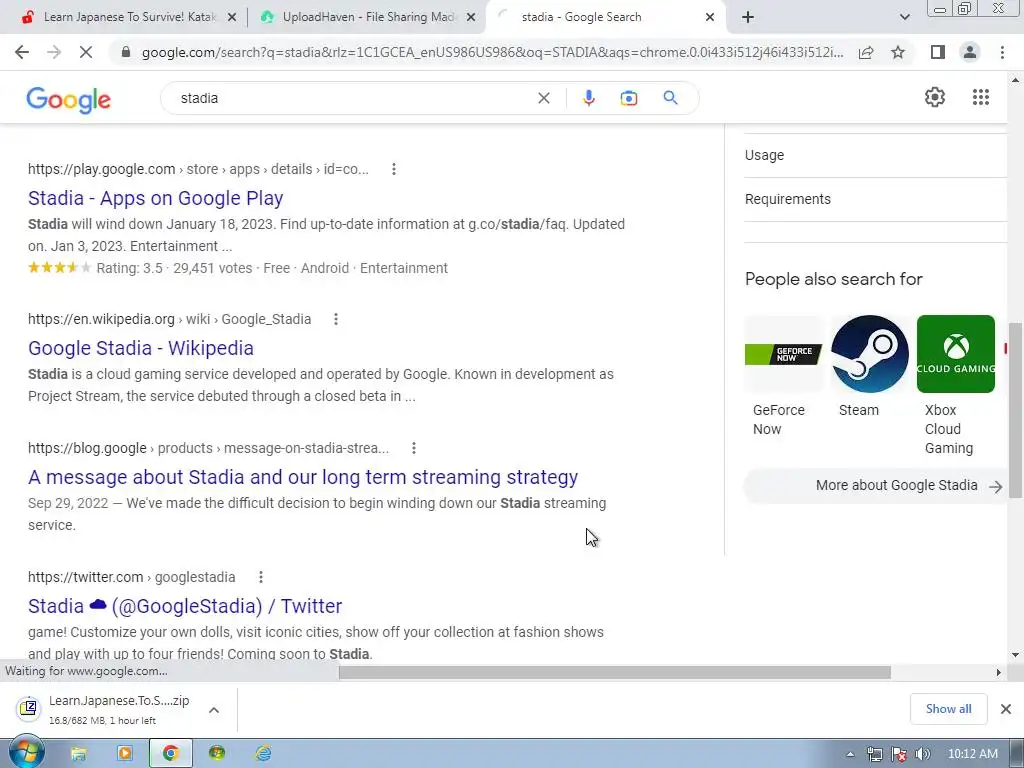Open File Explorer from taskbar
Viewport: 1024px width, 768px height.
pyautogui.click(x=78, y=754)
